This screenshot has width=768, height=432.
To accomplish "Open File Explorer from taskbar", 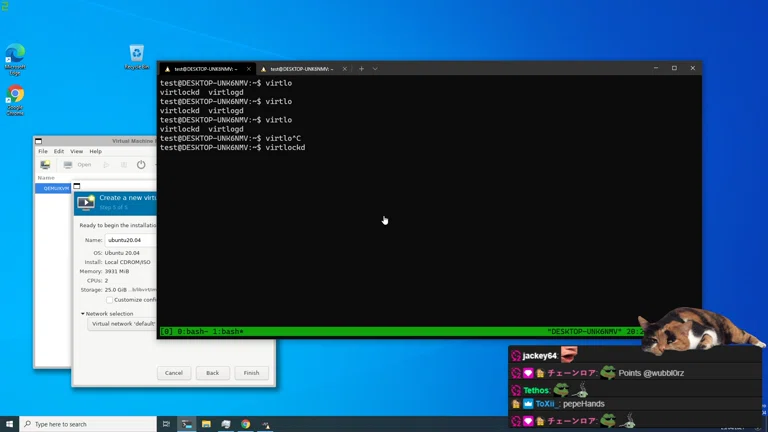I will point(206,424).
